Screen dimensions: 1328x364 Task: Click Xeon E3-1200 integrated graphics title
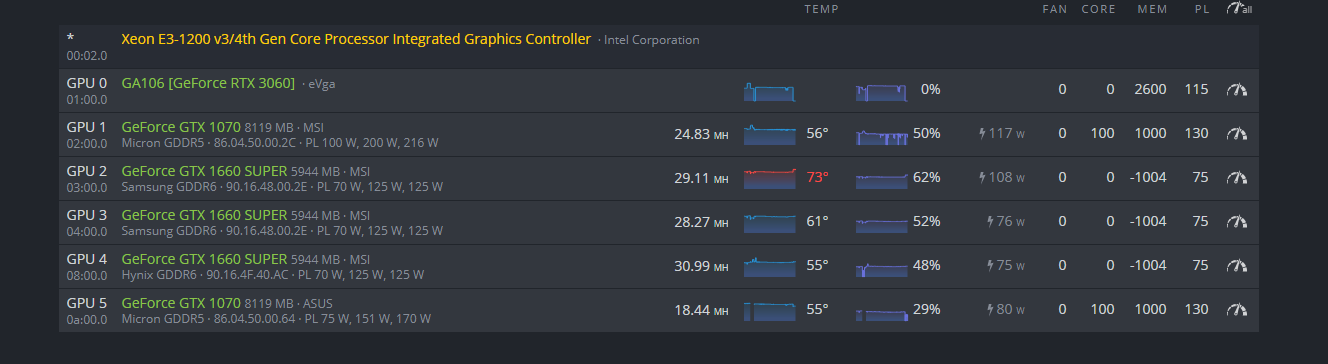356,39
